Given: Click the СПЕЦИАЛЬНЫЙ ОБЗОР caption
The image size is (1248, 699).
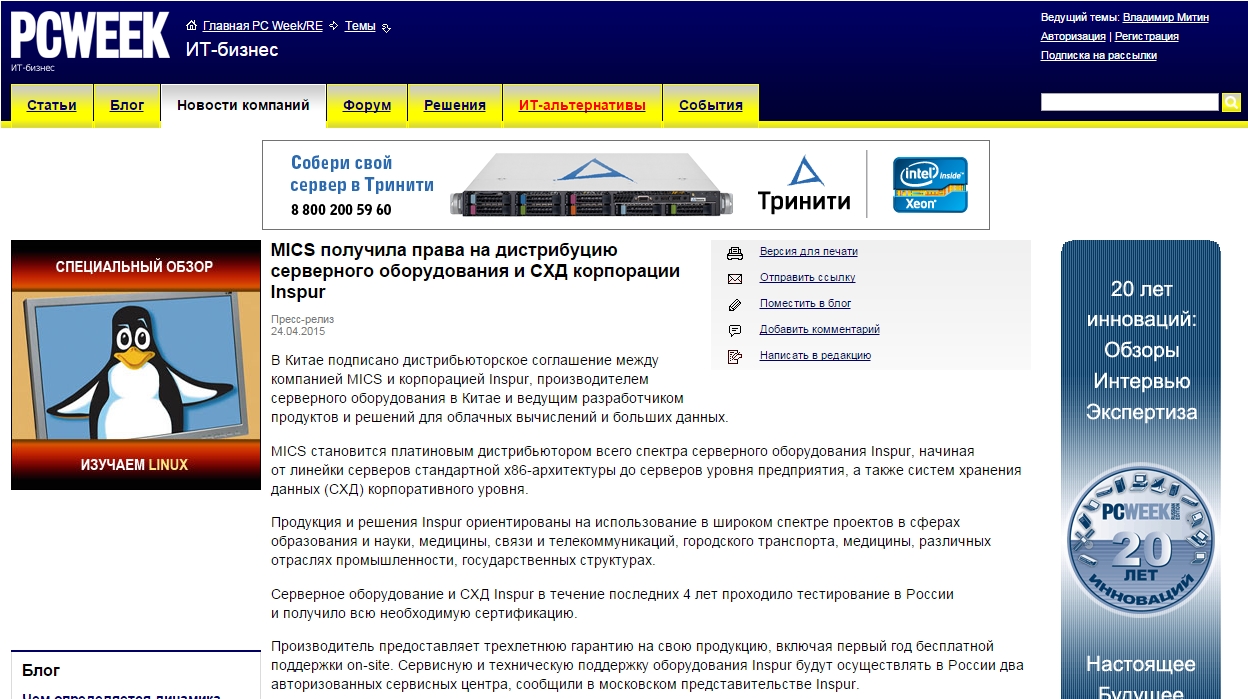Looking at the screenshot, I should [135, 267].
